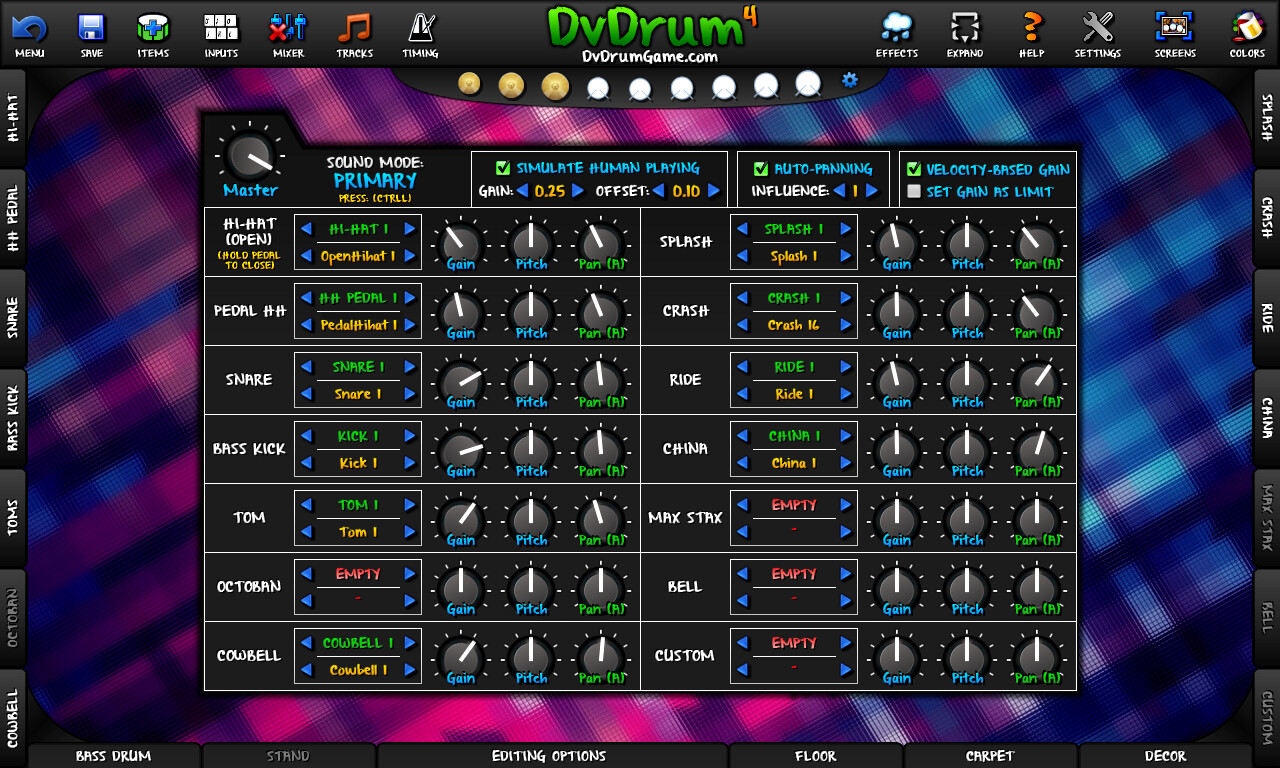Click the Master volume knob
The image size is (1280, 768).
coord(250,155)
